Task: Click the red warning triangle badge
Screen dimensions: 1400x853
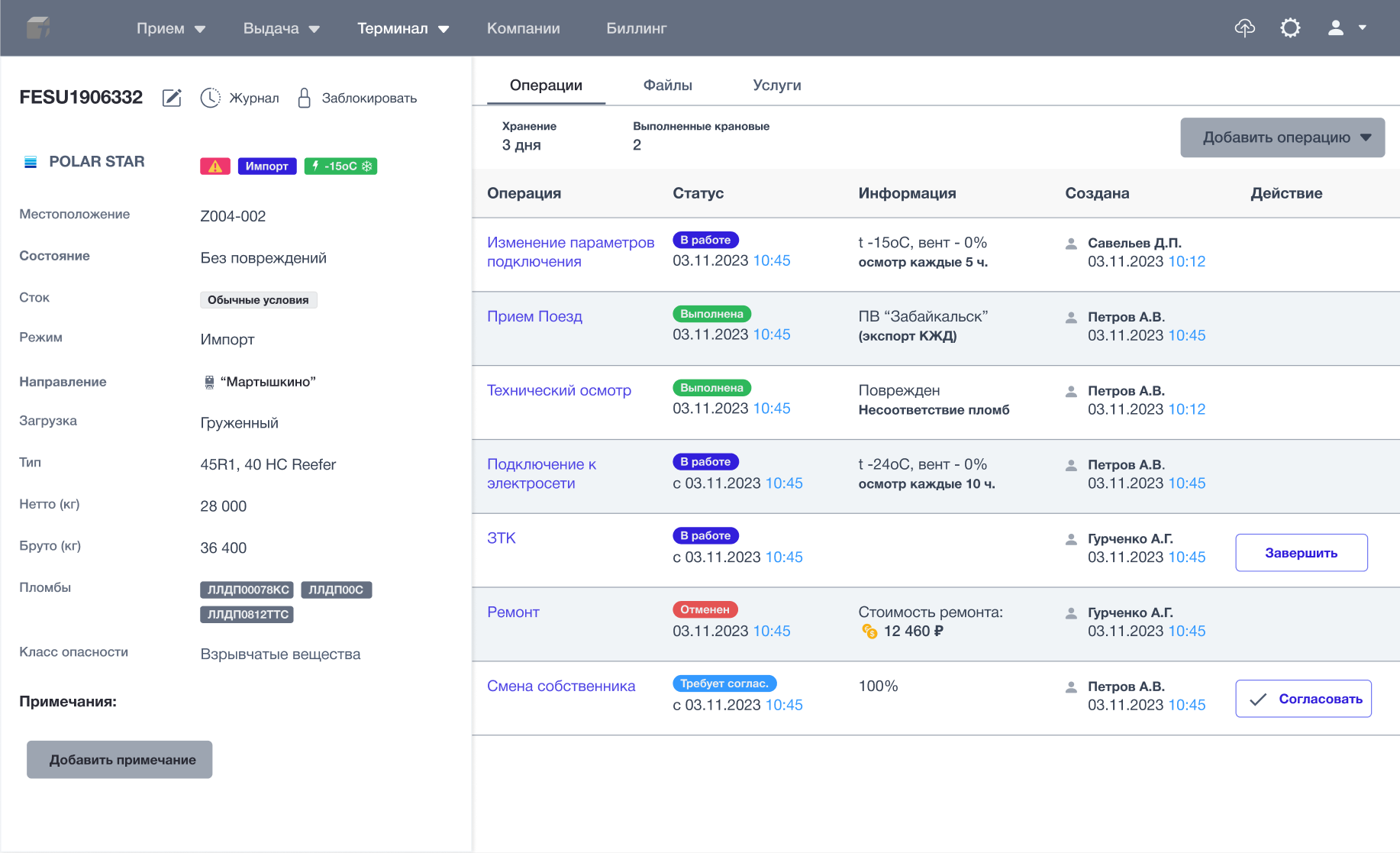Action: coord(215,166)
